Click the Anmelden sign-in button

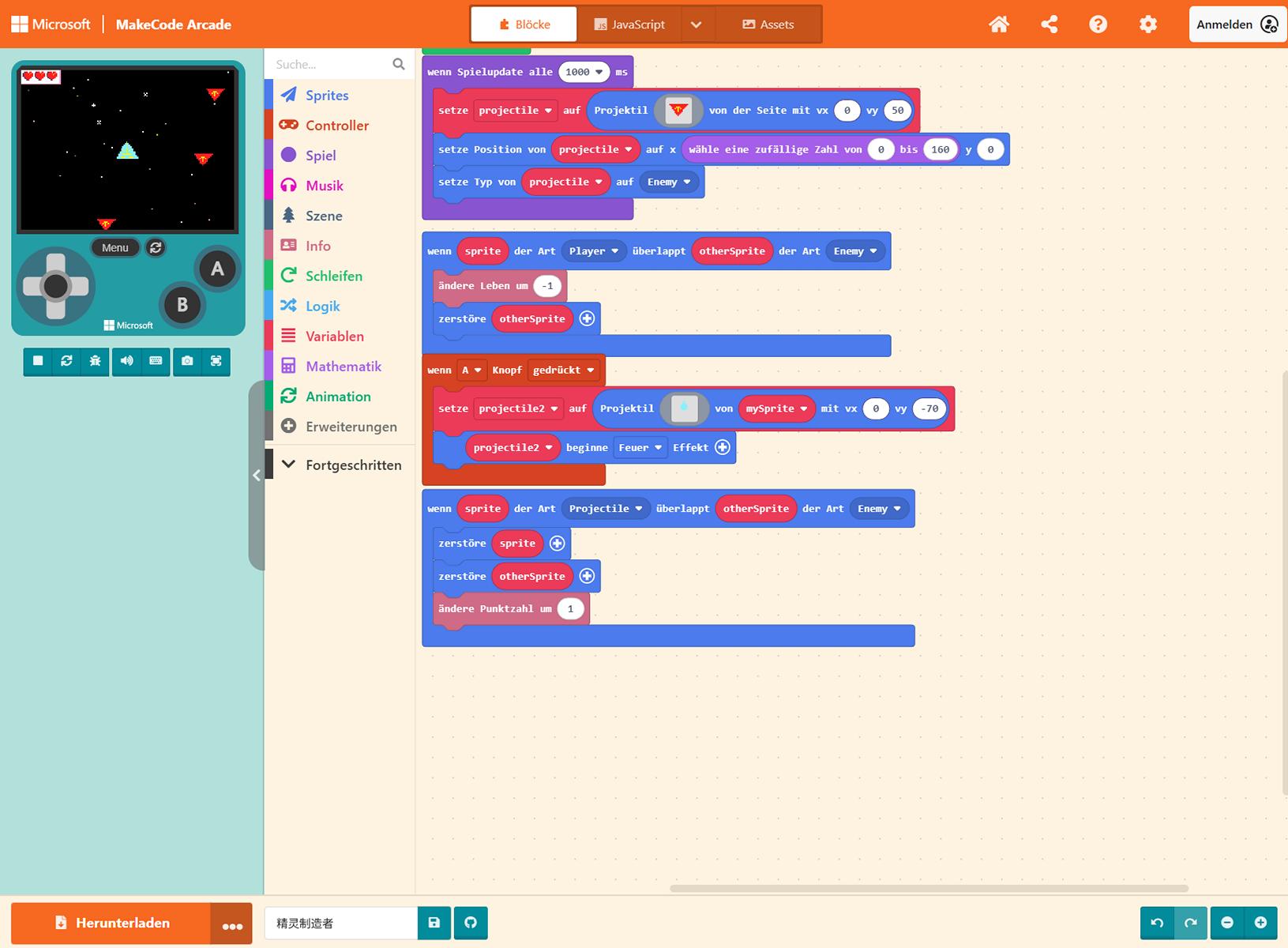tap(1236, 24)
